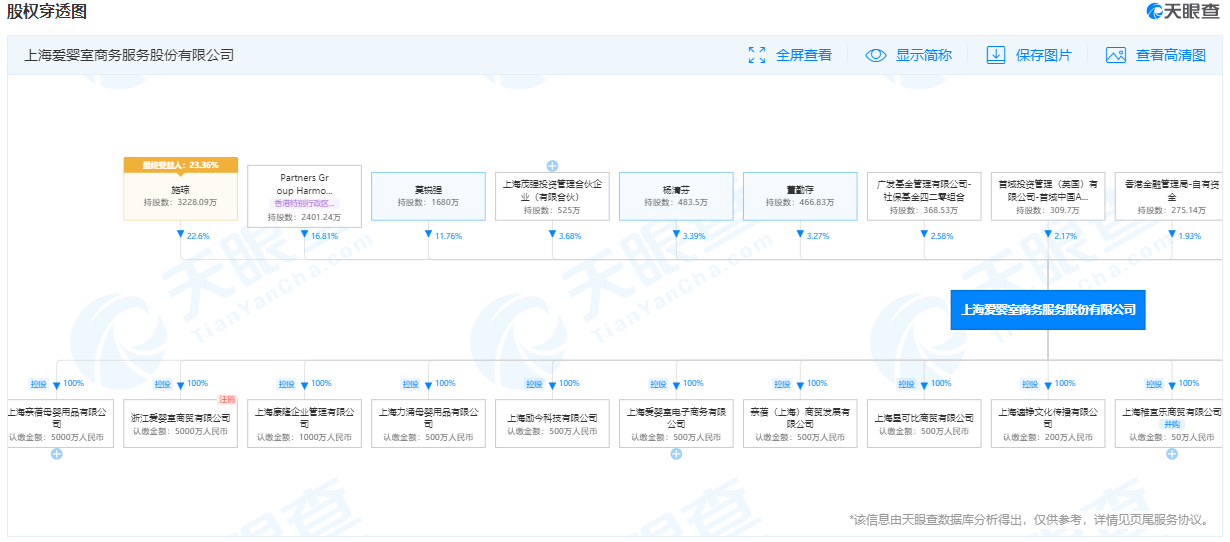Expand the plus below 上海亲蓓母婴用品有限公司

pyautogui.click(x=57, y=454)
